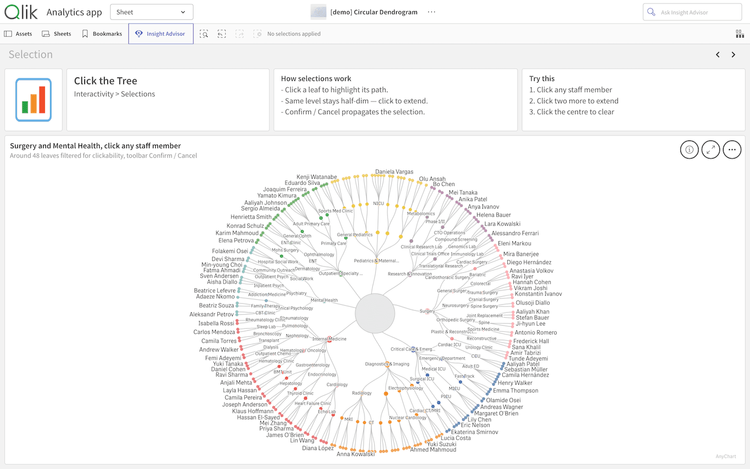750x469 pixels.
Task: Click the Radiology node label
Action: click(x=362, y=393)
